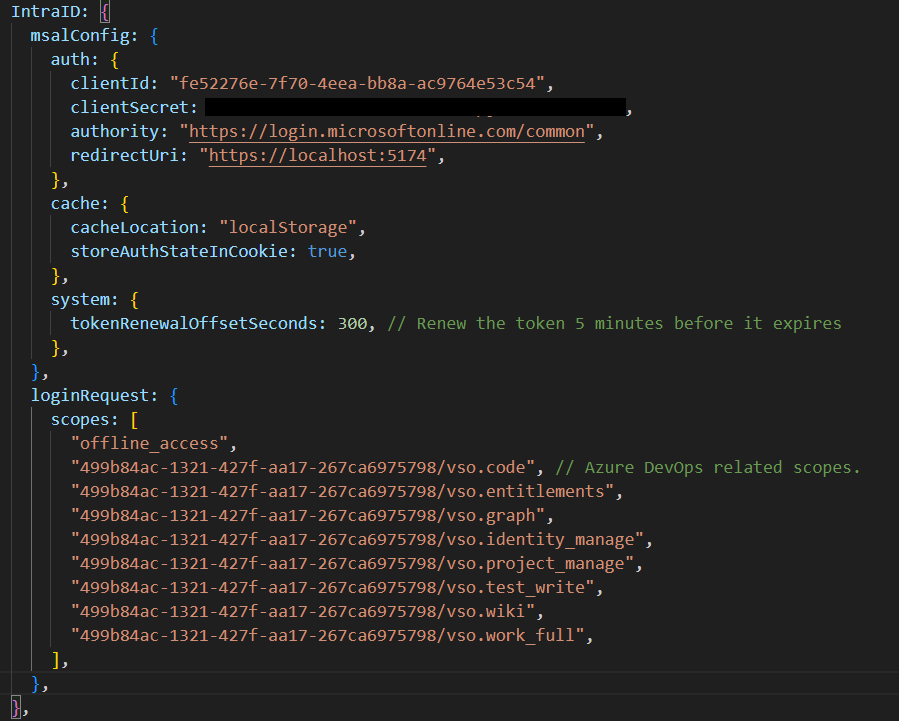Click the clientId property name

pyautogui.click(x=110, y=84)
